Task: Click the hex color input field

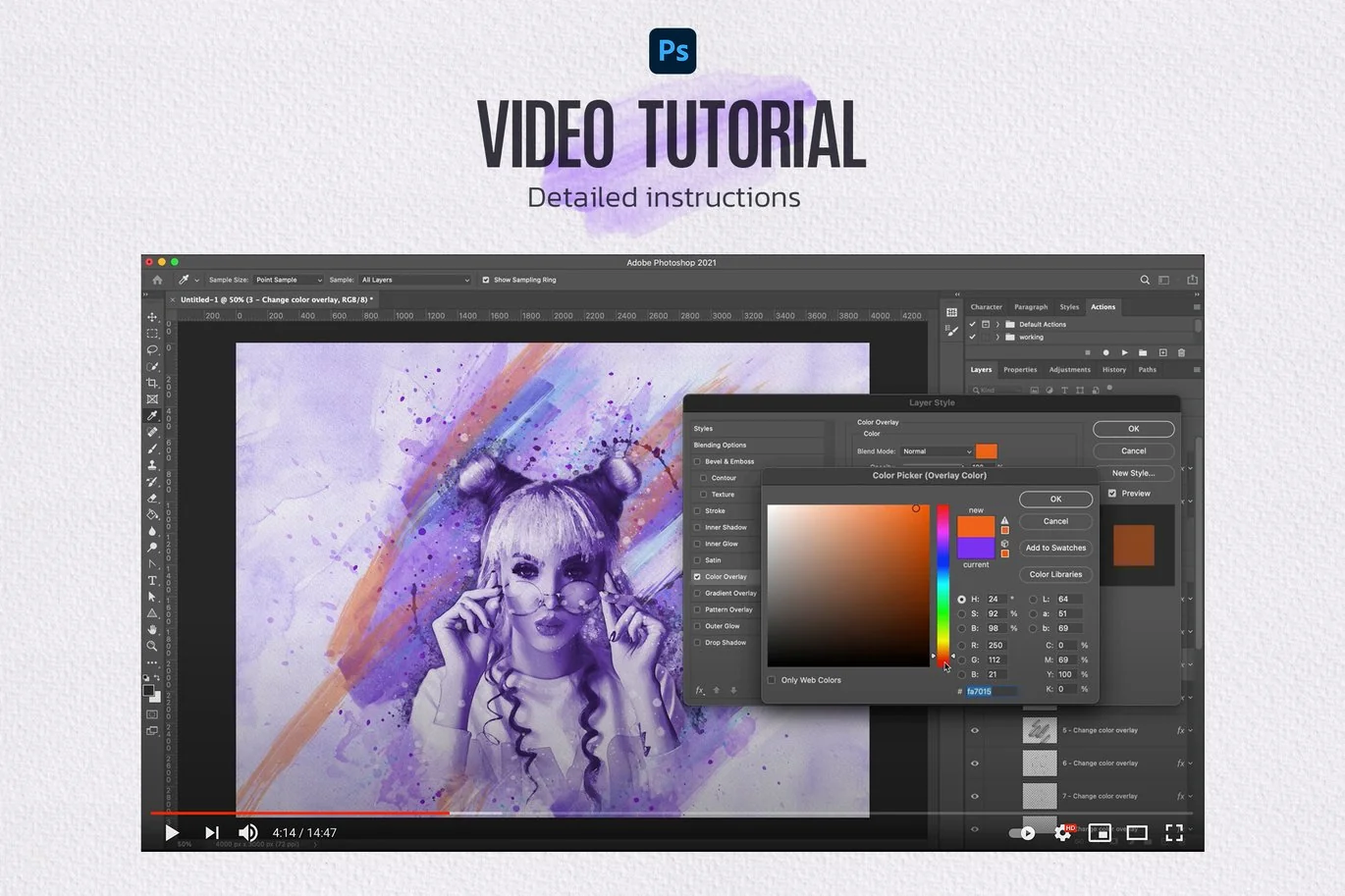Action: coord(992,691)
